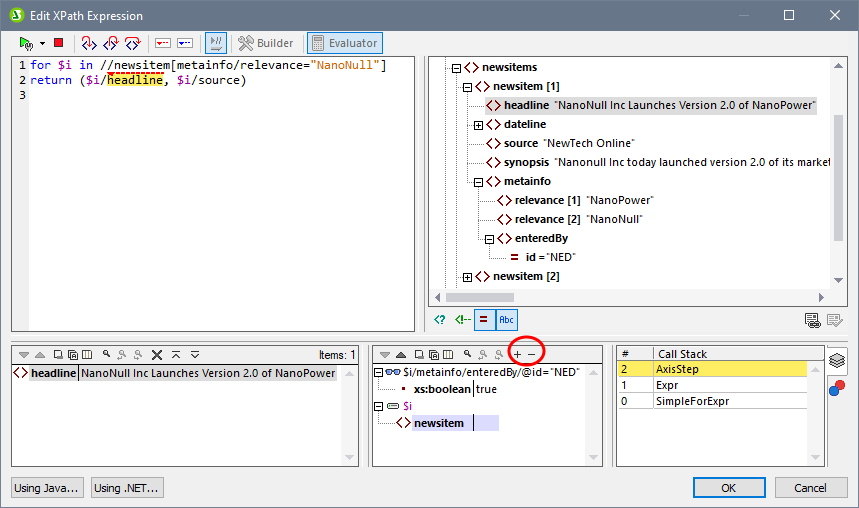Open dropdown arrow next to Start icon
This screenshot has width=859, height=508.
pyautogui.click(x=42, y=43)
